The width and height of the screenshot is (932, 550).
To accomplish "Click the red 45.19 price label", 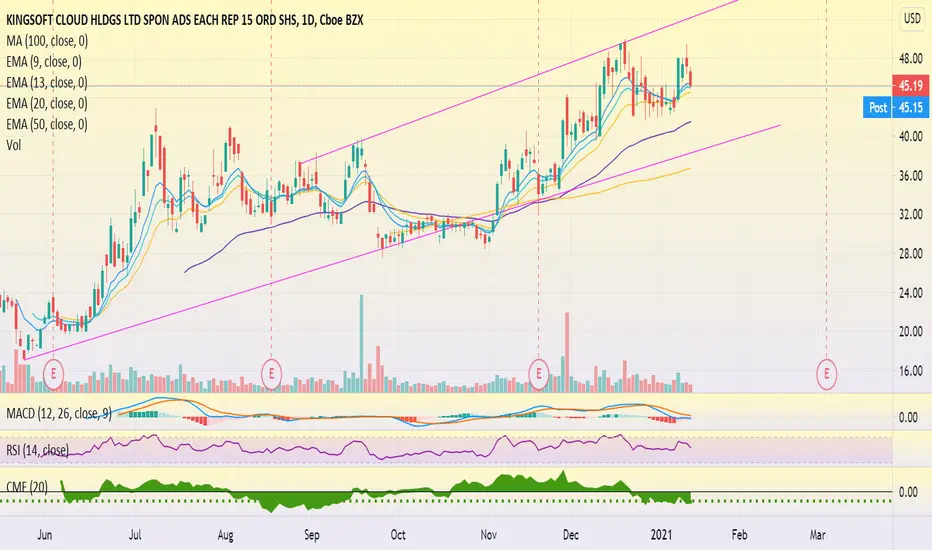I will click(x=910, y=86).
